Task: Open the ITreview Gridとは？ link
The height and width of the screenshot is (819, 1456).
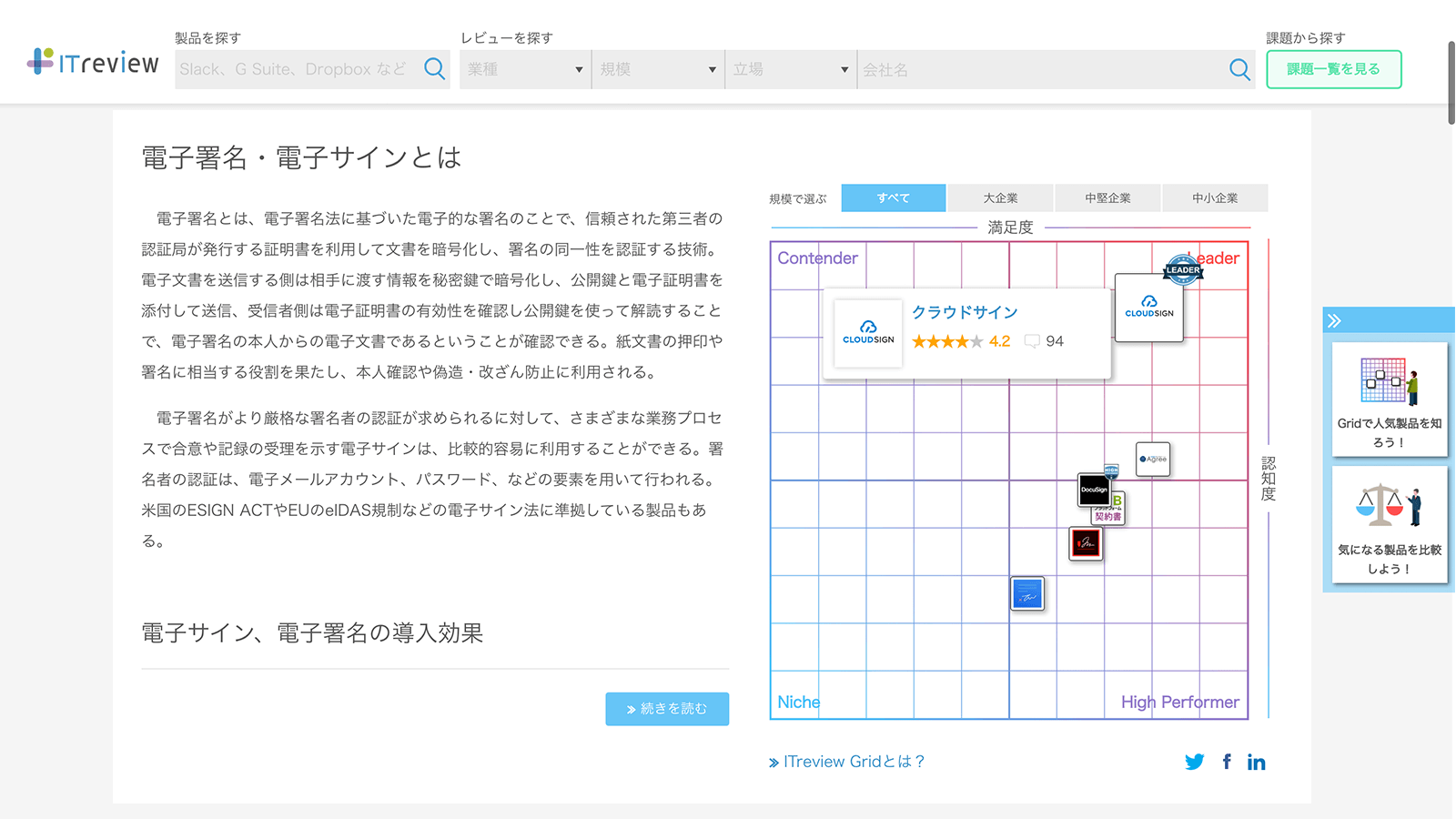Action: 846,762
